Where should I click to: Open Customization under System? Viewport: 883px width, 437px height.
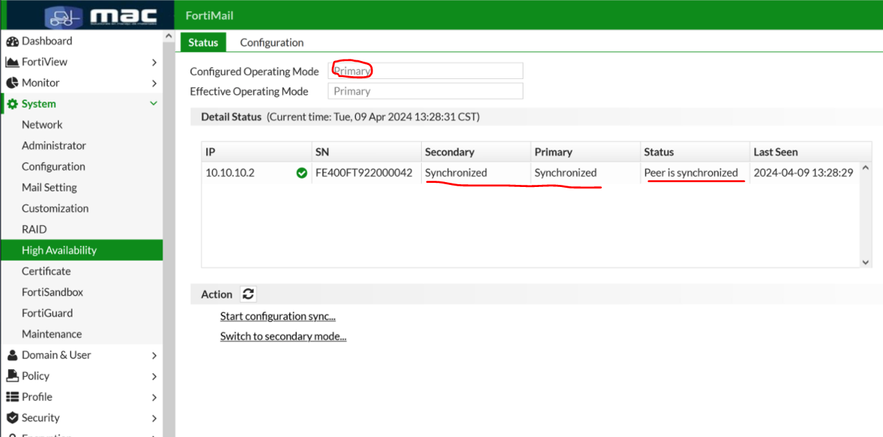[55, 208]
